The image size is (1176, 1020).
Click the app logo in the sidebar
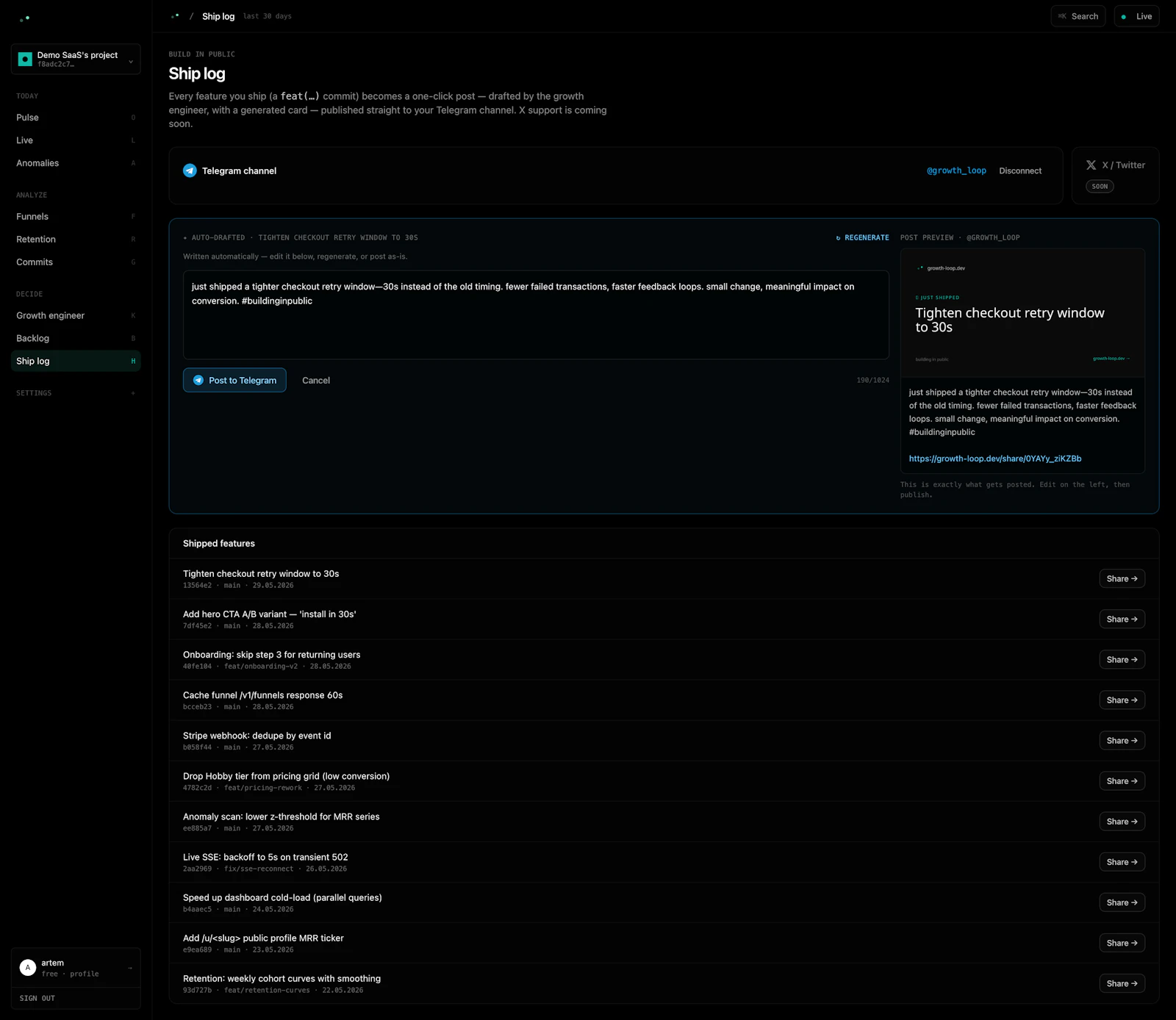[x=24, y=18]
